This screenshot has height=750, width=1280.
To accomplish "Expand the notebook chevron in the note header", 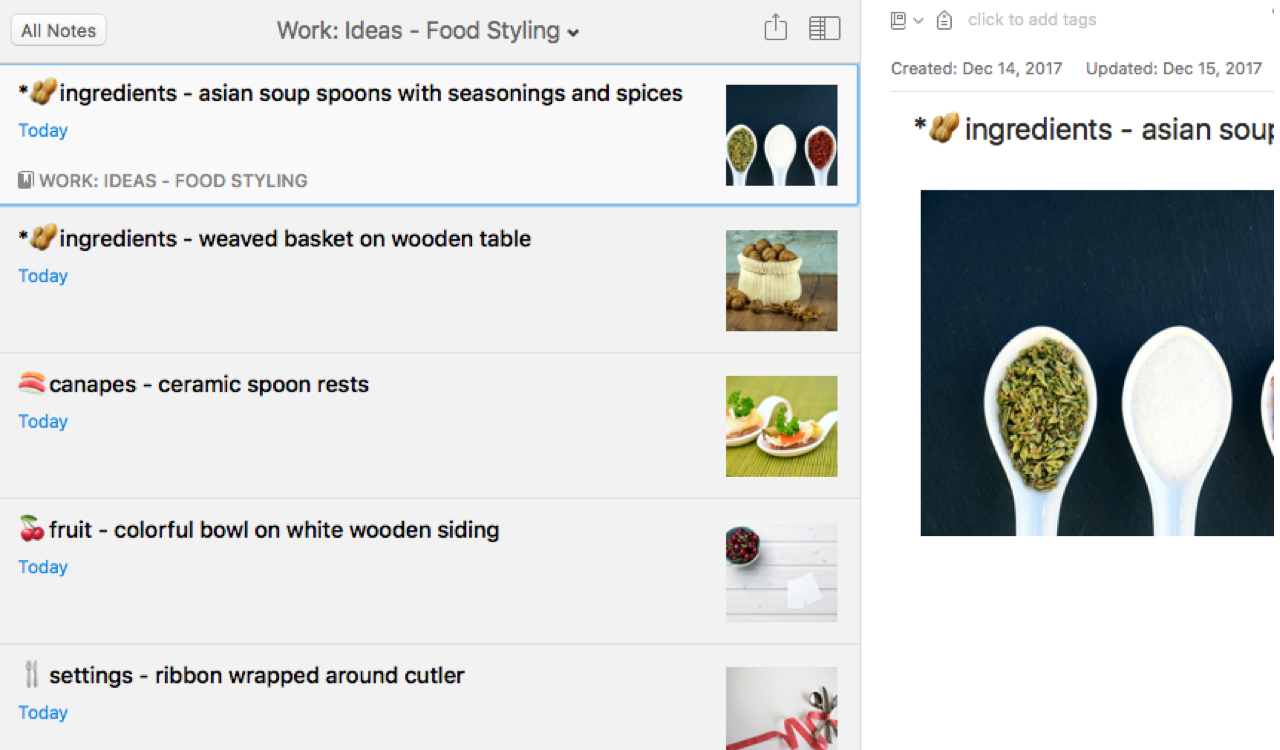I will (918, 20).
